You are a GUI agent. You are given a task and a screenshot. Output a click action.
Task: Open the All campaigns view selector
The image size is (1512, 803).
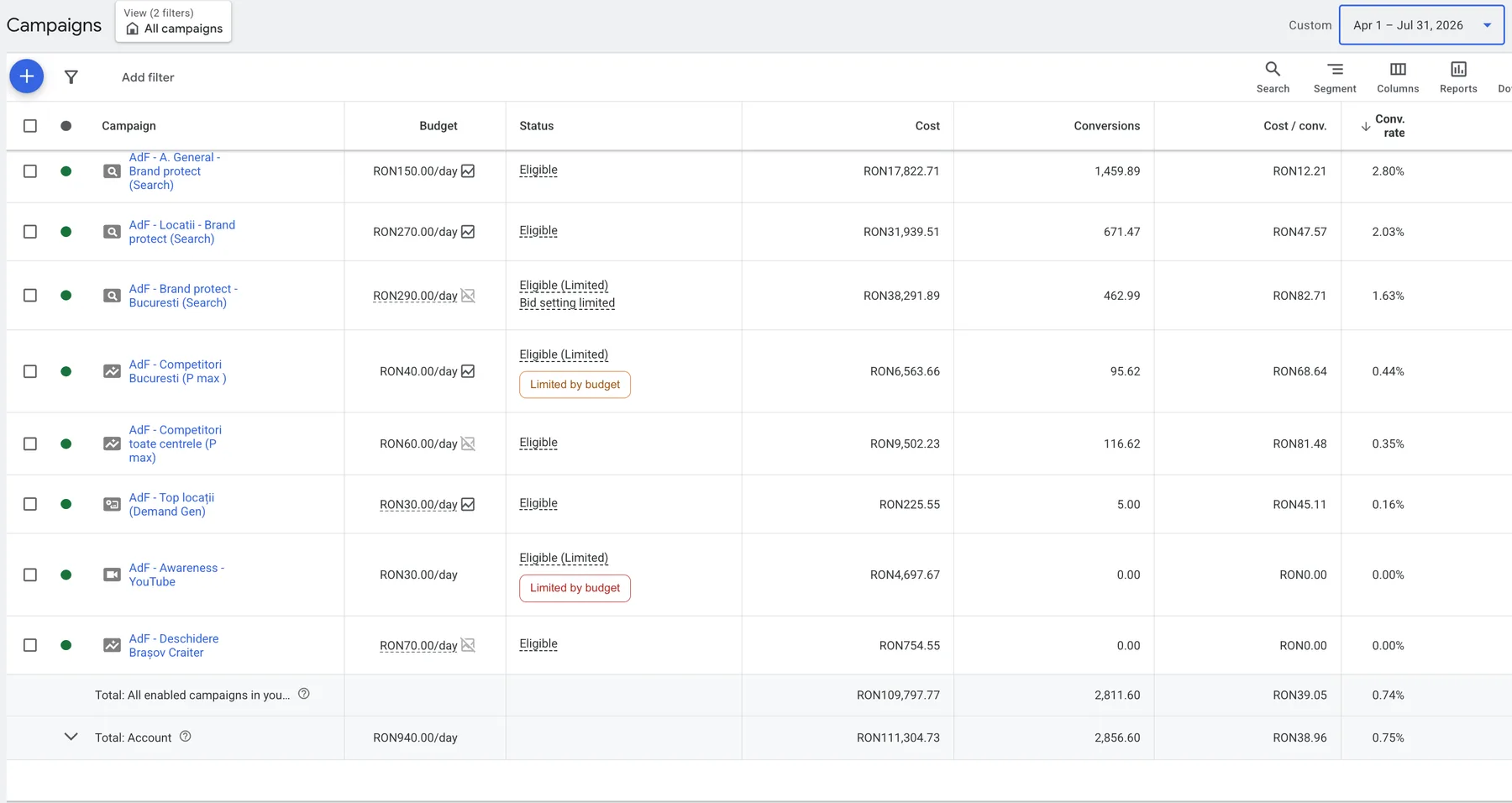pyautogui.click(x=173, y=22)
